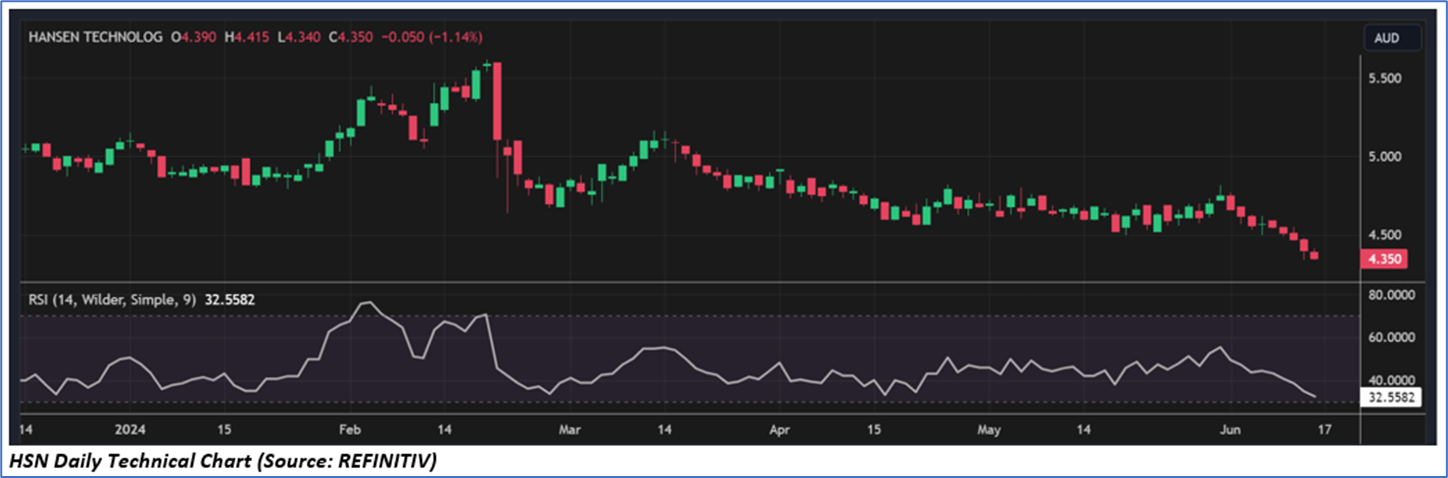Click the RSI (14, Wilder, Simple, 9) indicator label

pos(113,298)
